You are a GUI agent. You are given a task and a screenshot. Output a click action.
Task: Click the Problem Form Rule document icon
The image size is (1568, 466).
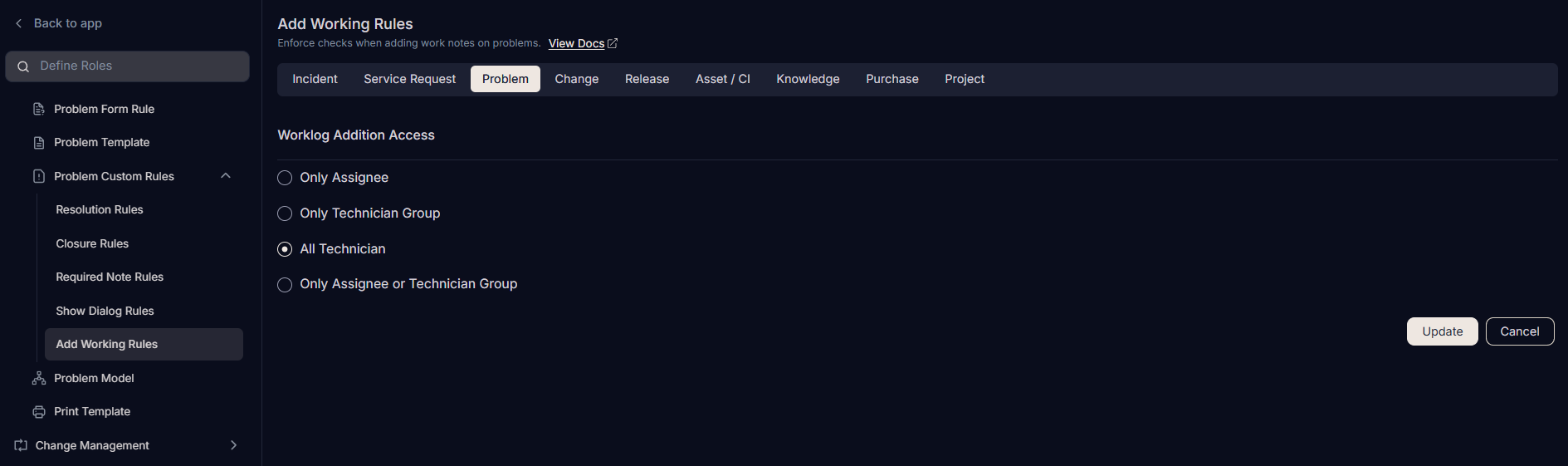tap(39, 109)
